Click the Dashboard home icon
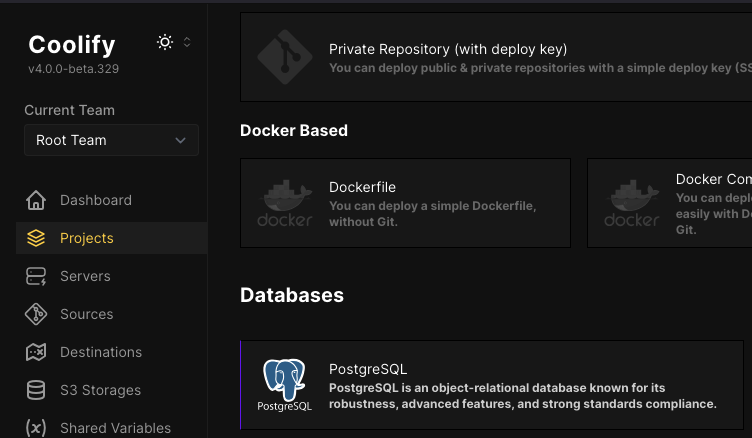The image size is (752, 438). click(x=36, y=200)
